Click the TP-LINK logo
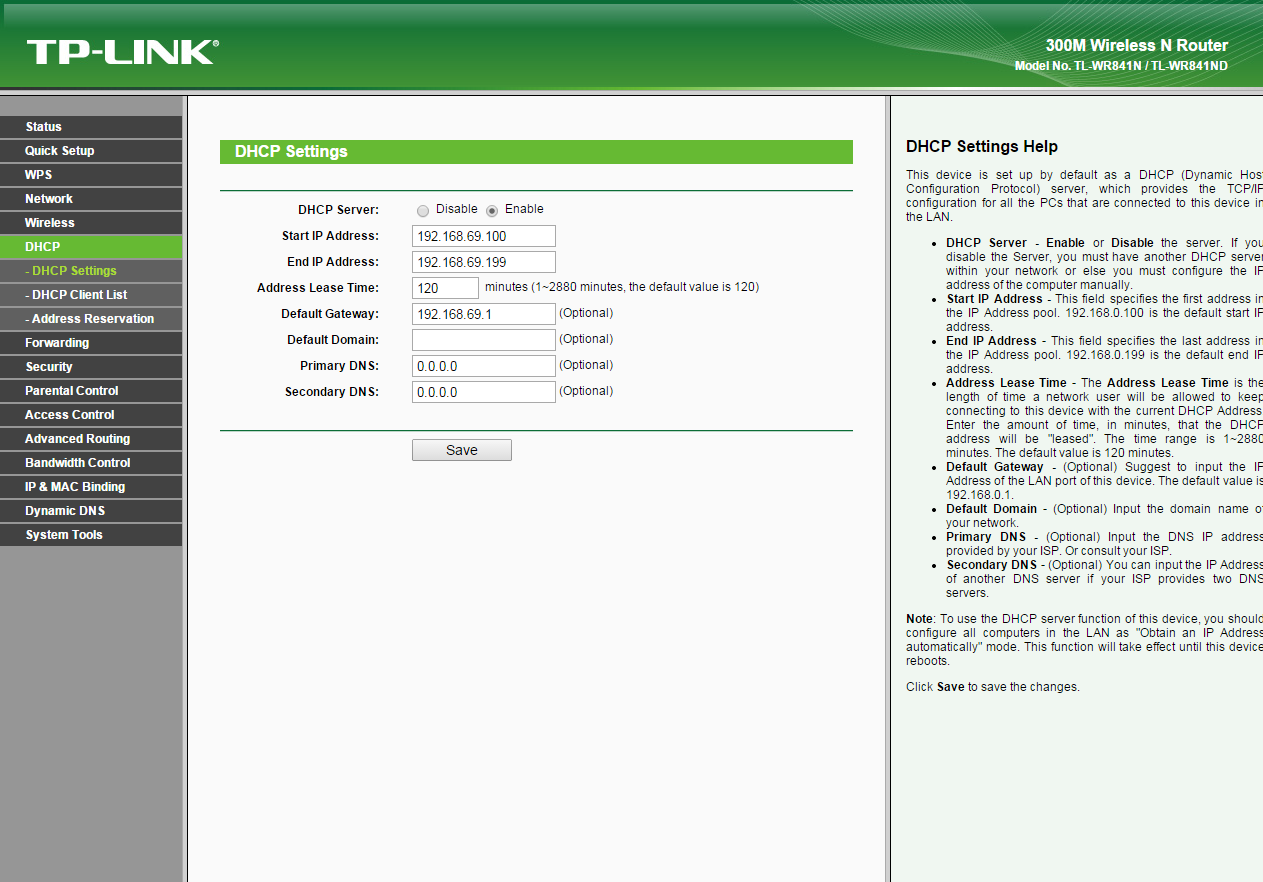Viewport: 1263px width, 882px height. (x=122, y=52)
